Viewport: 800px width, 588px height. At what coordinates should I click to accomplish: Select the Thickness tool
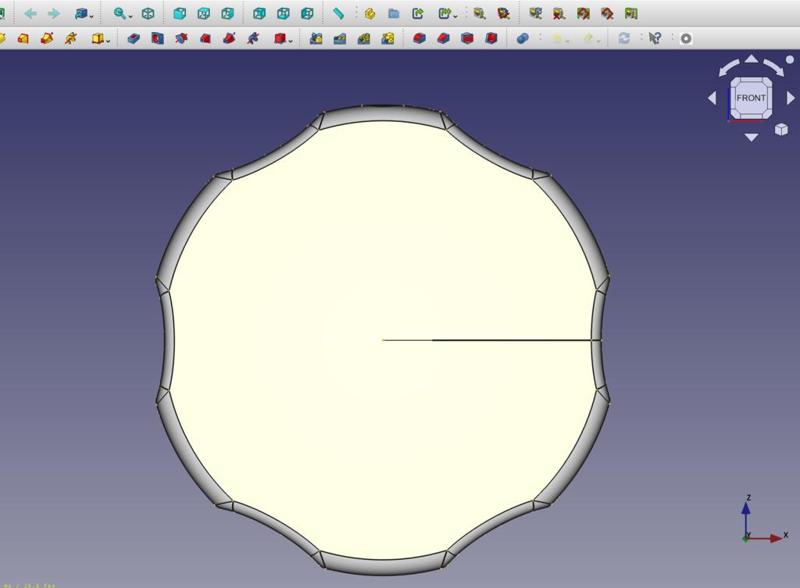491,38
